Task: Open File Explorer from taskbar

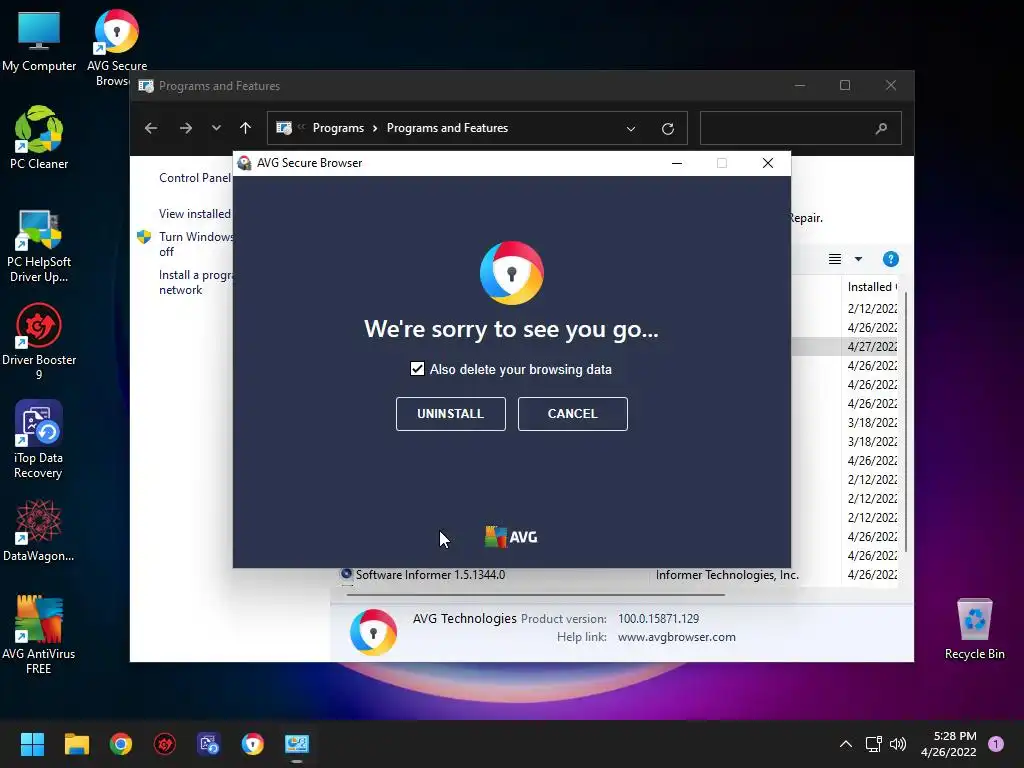Action: point(76,744)
